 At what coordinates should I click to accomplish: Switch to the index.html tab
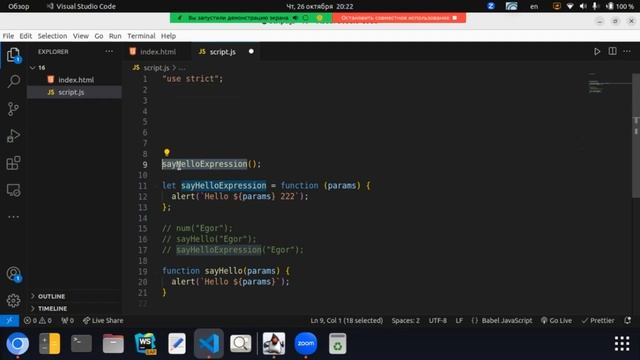pos(157,52)
